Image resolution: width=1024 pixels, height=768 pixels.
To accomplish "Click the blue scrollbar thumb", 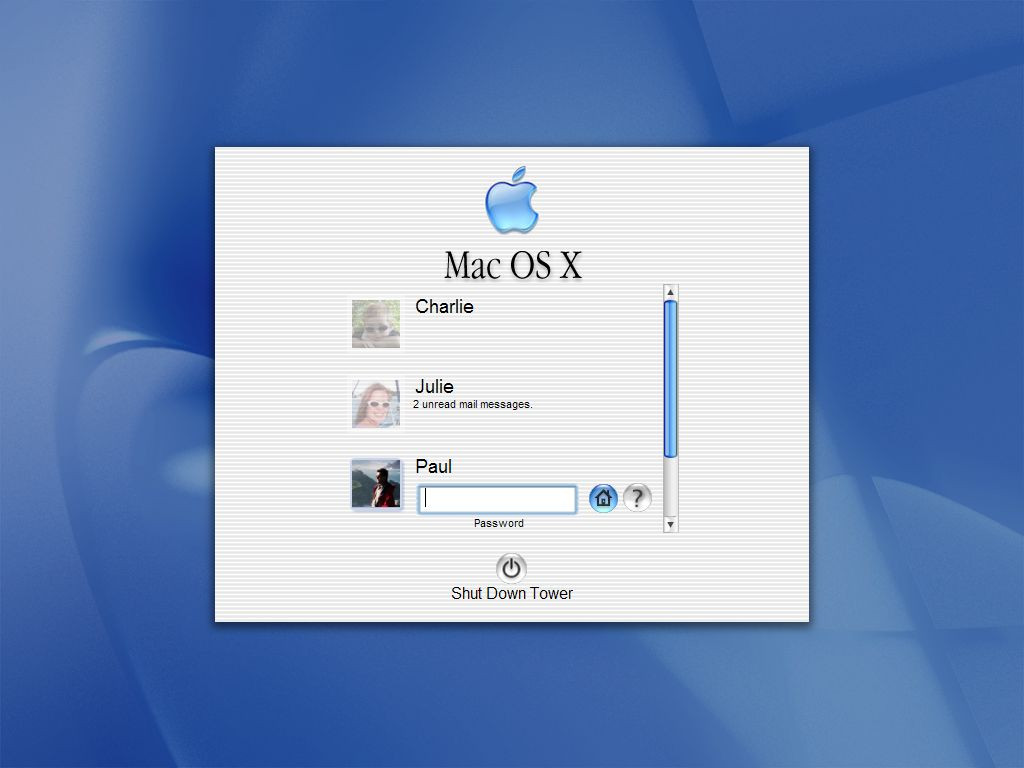I will (x=670, y=379).
